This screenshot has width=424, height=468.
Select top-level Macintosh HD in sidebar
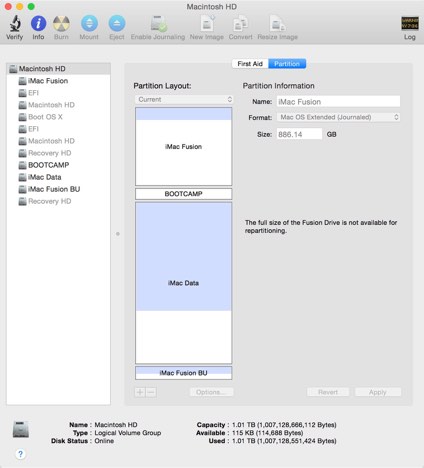click(x=58, y=69)
